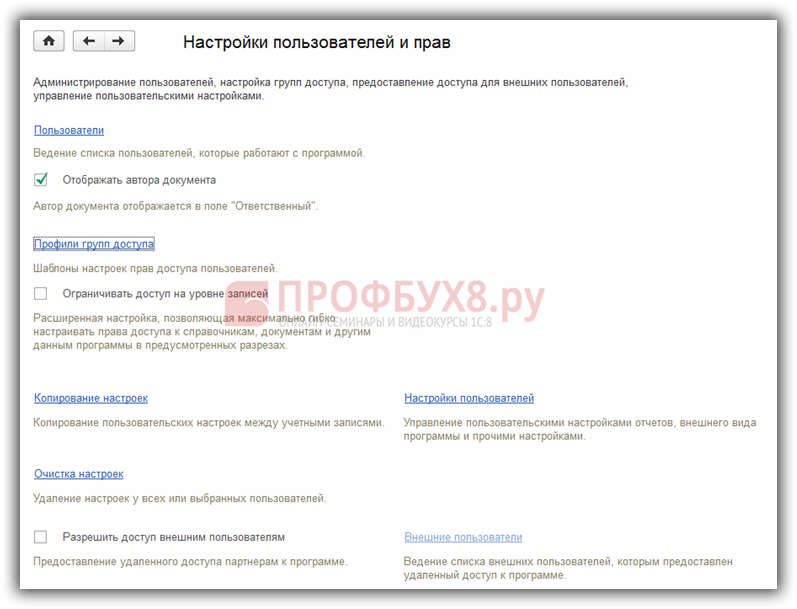Open the Копирование настроек link

click(x=91, y=398)
